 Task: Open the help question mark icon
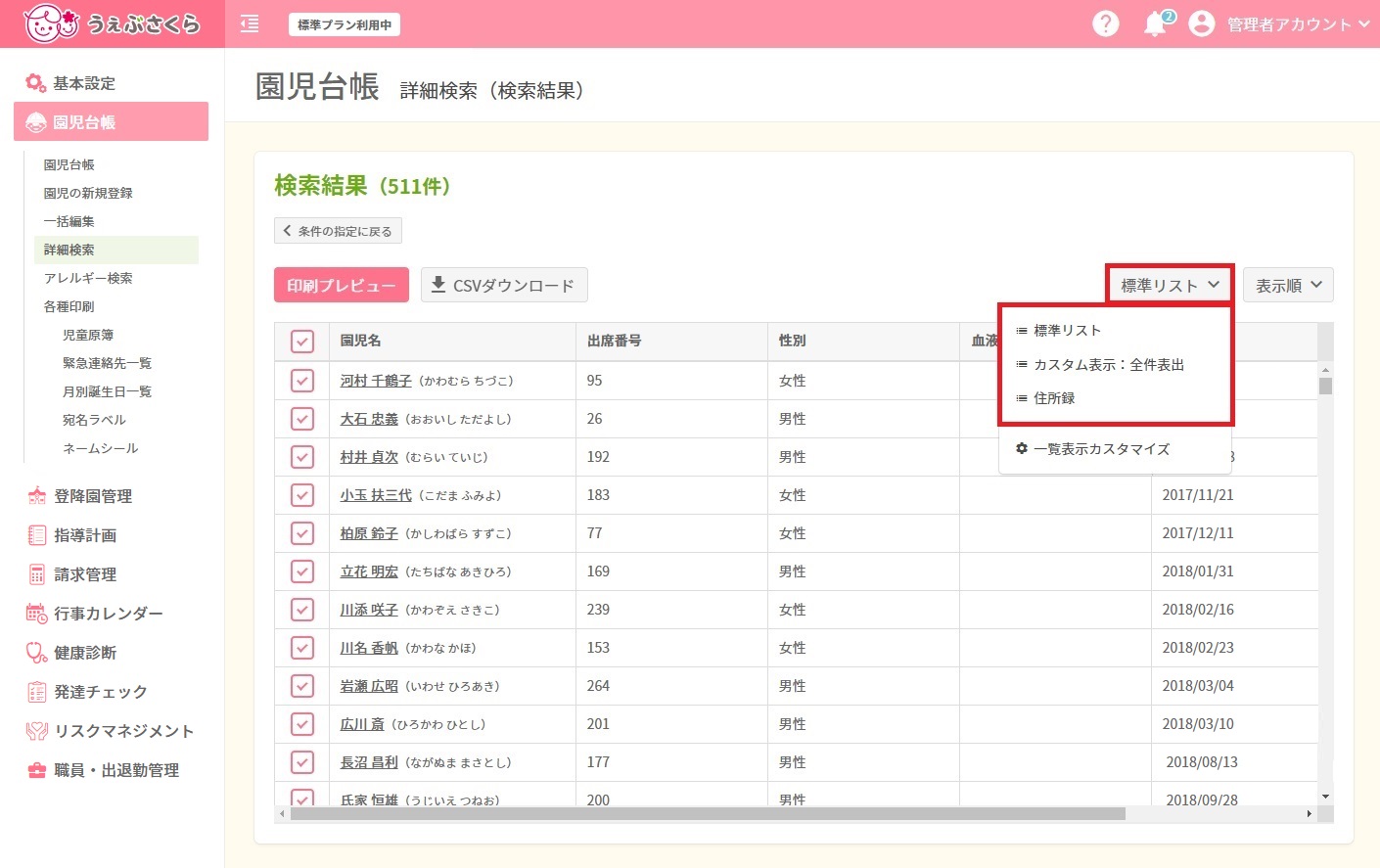click(1105, 23)
